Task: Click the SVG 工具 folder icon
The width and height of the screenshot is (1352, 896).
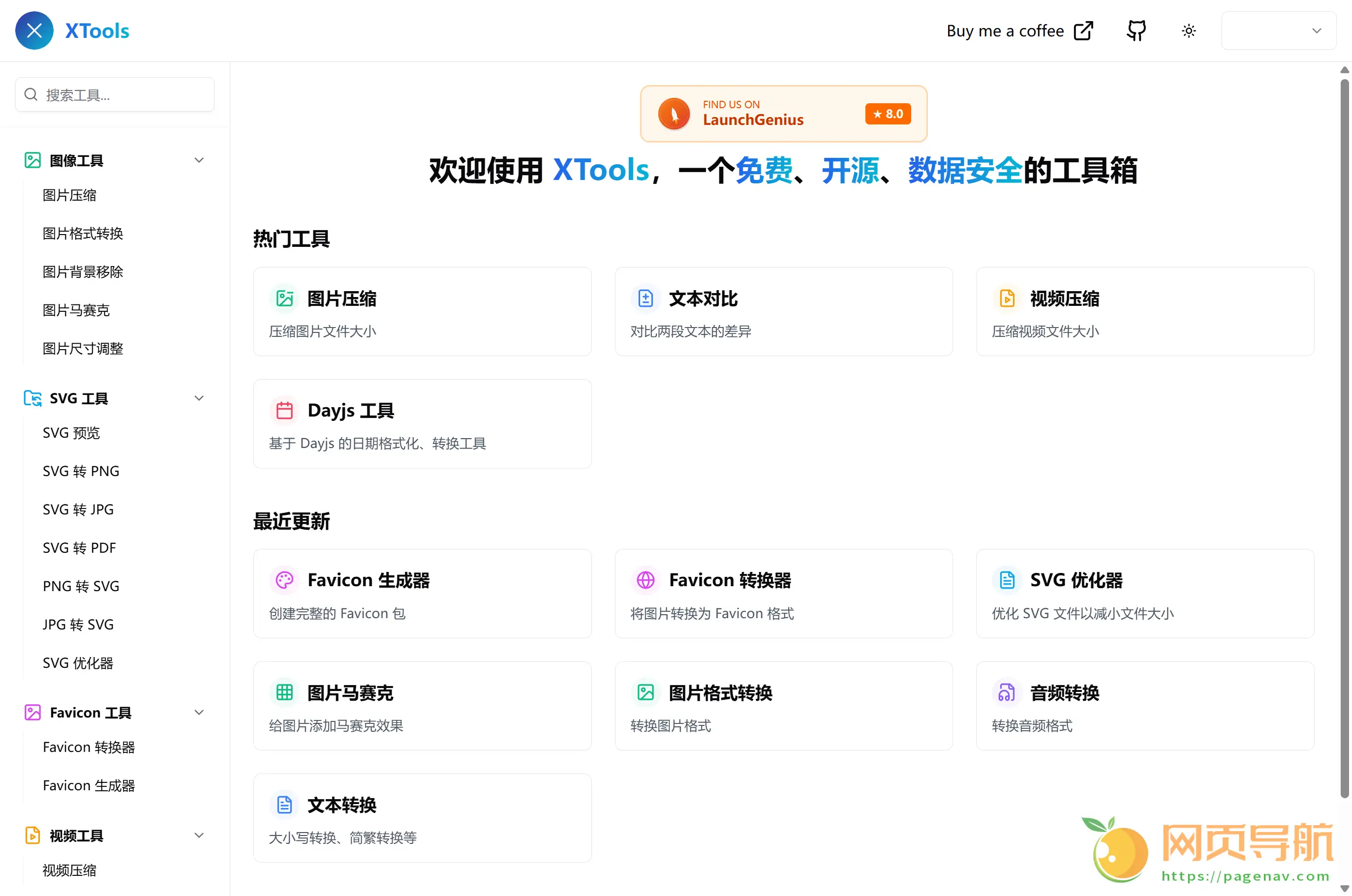Action: point(32,398)
